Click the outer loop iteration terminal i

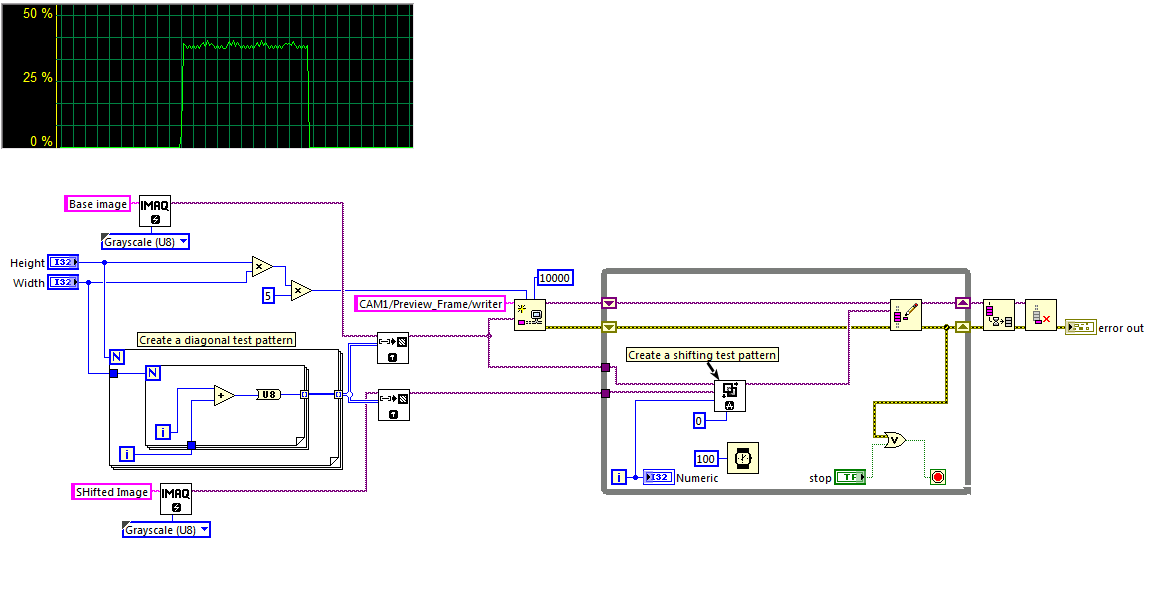(x=127, y=453)
